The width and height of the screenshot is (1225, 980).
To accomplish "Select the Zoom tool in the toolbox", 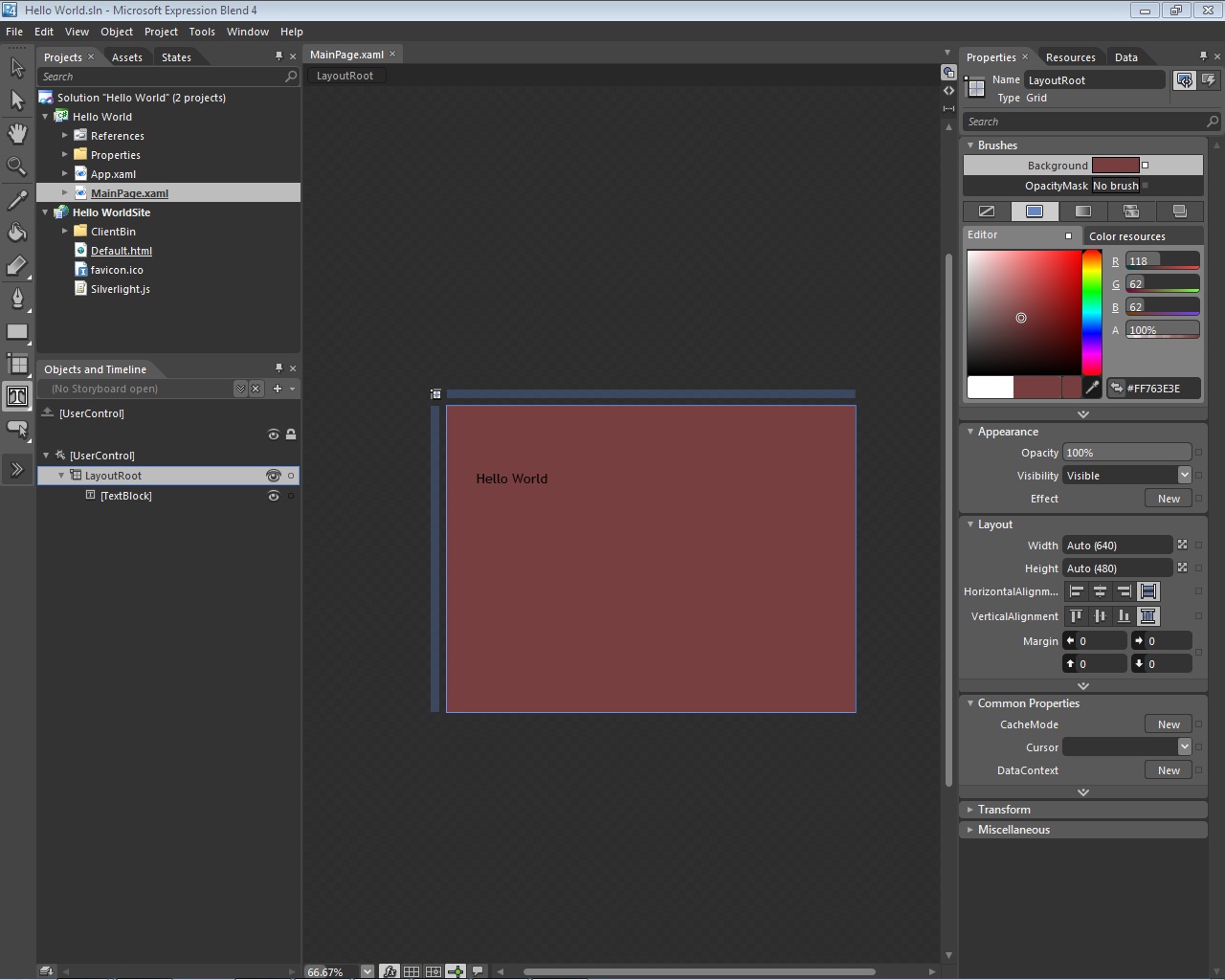I will [x=16, y=166].
